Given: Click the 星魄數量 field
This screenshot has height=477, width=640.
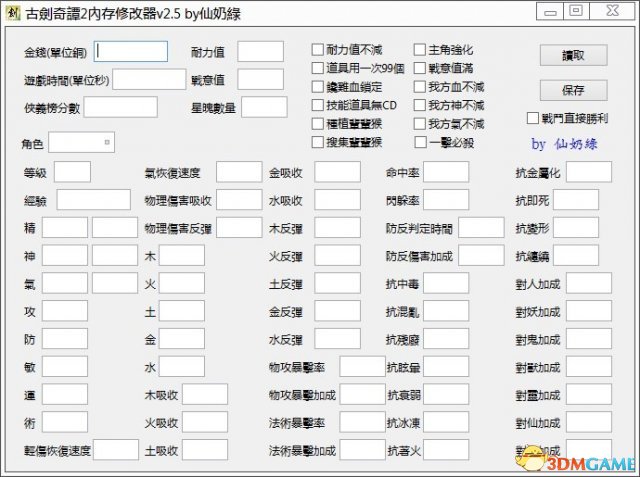Looking at the screenshot, I should 264,107.
